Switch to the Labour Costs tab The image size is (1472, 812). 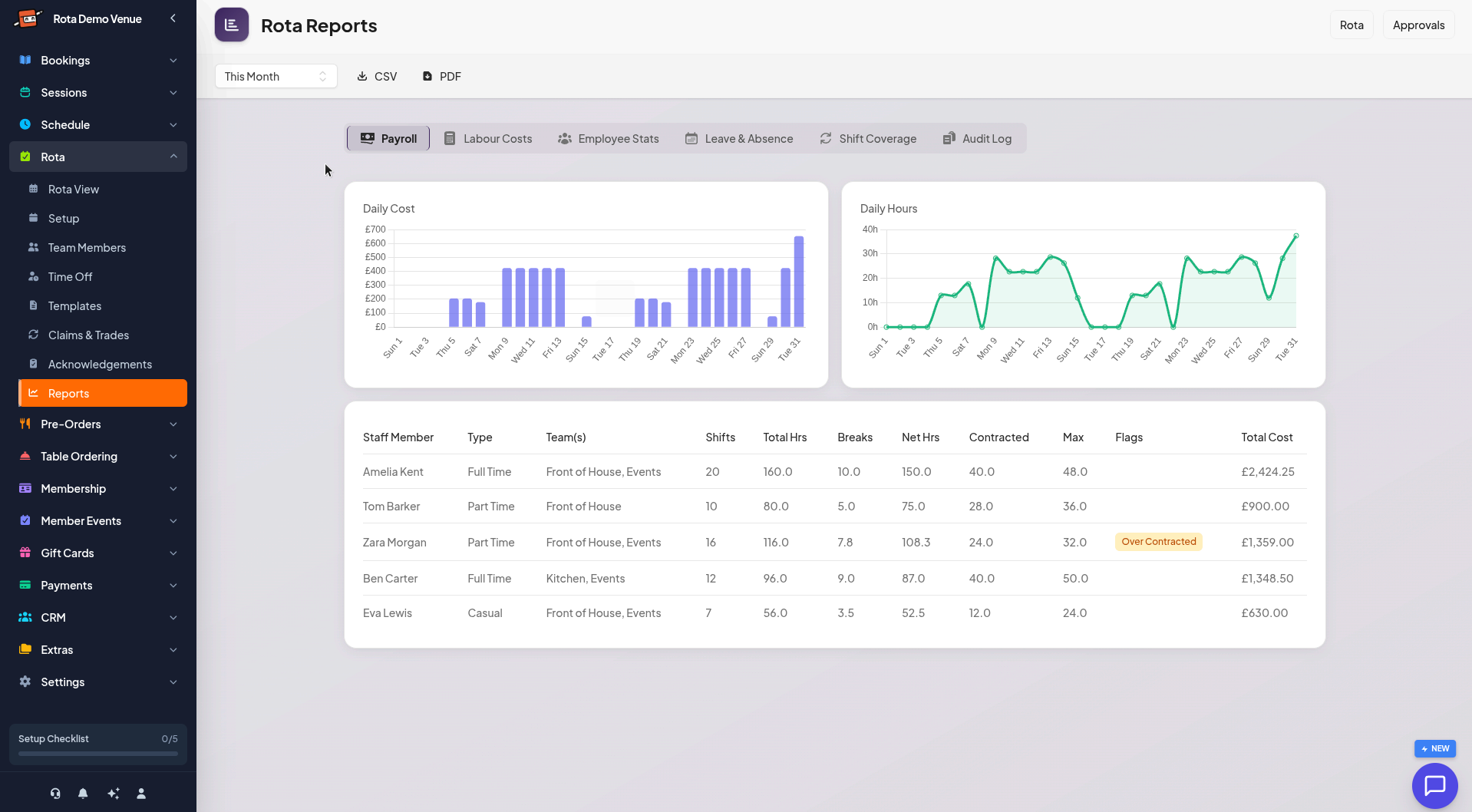pos(488,139)
